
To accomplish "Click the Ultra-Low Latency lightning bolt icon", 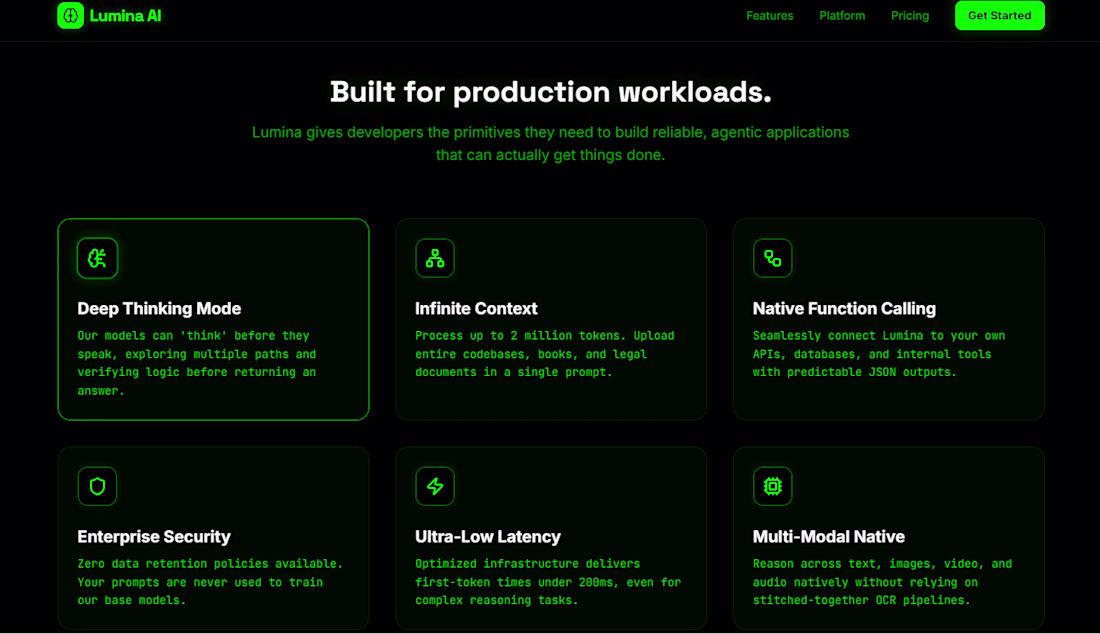I will tap(435, 486).
